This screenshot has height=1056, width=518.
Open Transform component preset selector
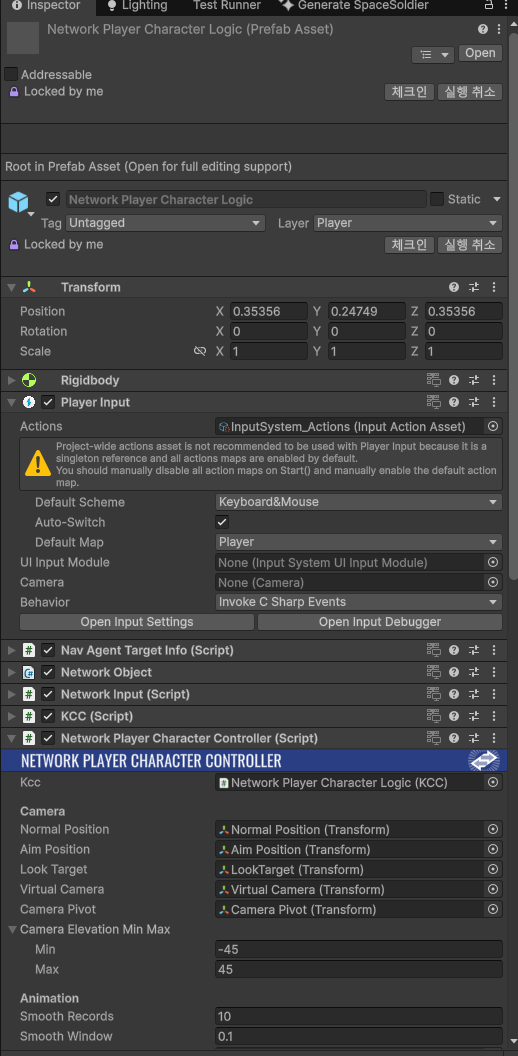[x=474, y=288]
